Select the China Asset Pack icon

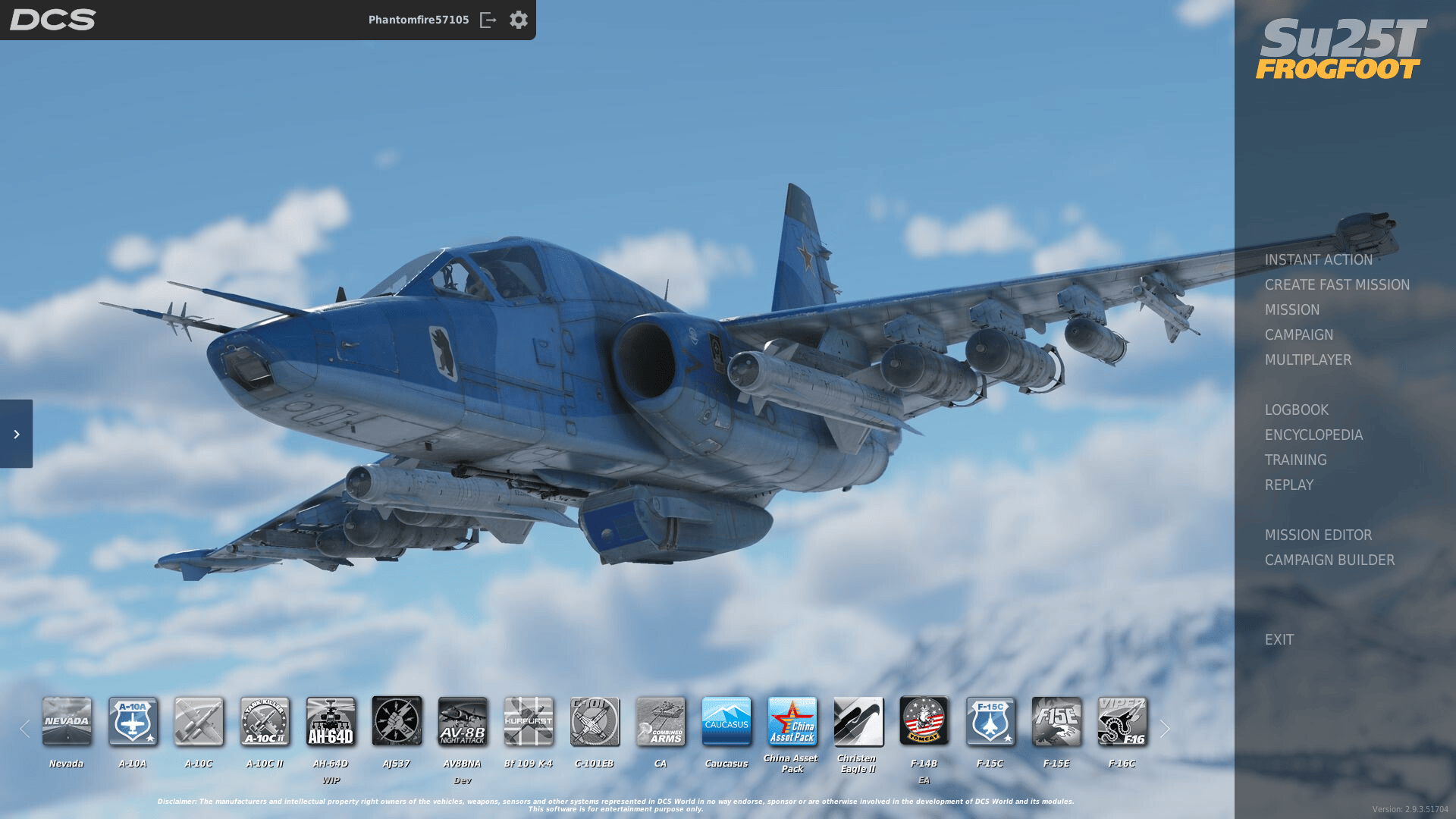click(792, 721)
